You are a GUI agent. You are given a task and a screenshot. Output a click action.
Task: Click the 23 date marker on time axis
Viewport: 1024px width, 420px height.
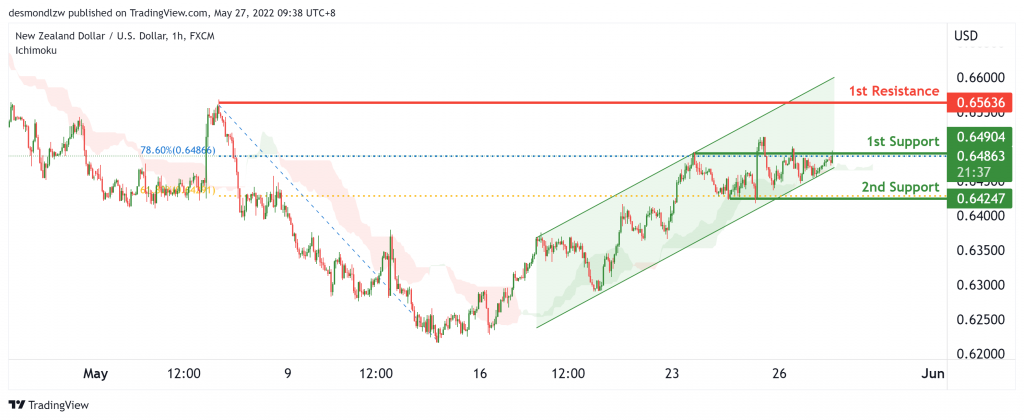click(x=673, y=374)
